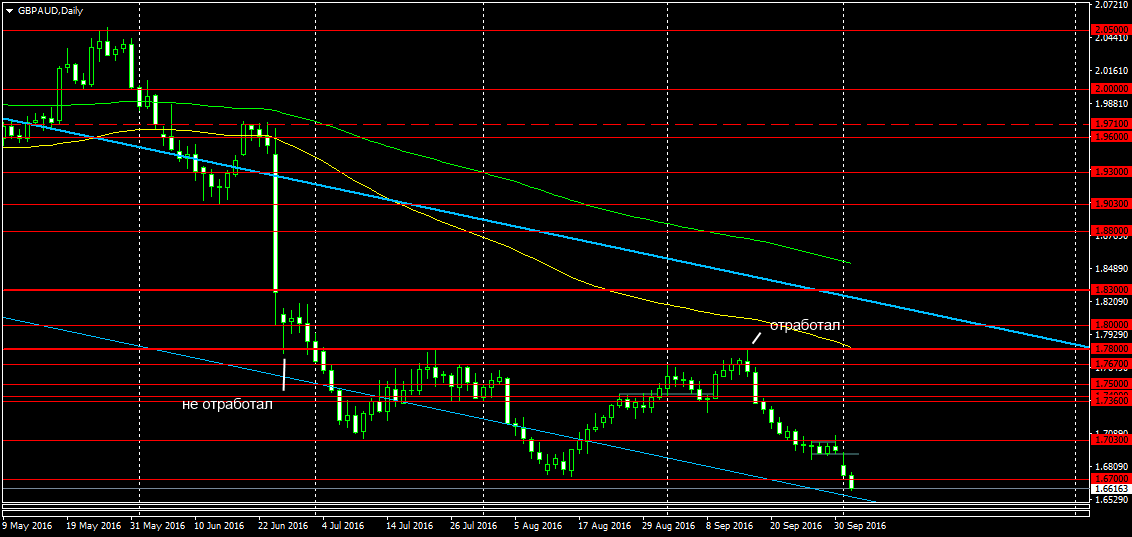This screenshot has height=537, width=1132.
Task: Click the 20 Sep 2016 date label
Action: pyautogui.click(x=796, y=526)
